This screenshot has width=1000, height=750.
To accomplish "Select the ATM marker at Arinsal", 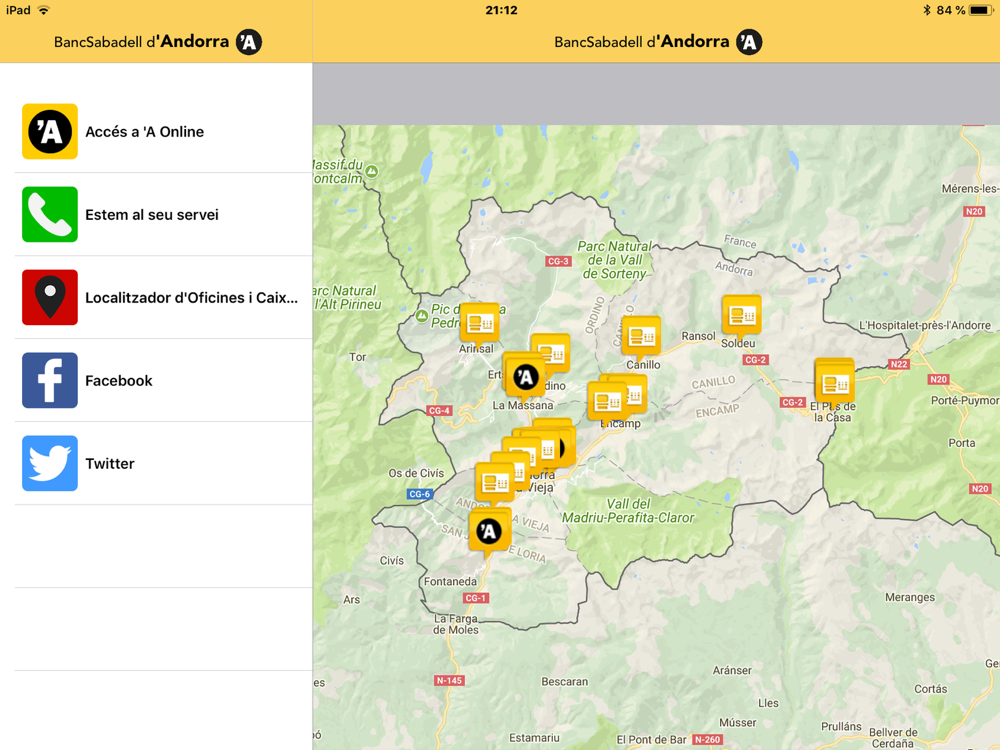I will [480, 324].
